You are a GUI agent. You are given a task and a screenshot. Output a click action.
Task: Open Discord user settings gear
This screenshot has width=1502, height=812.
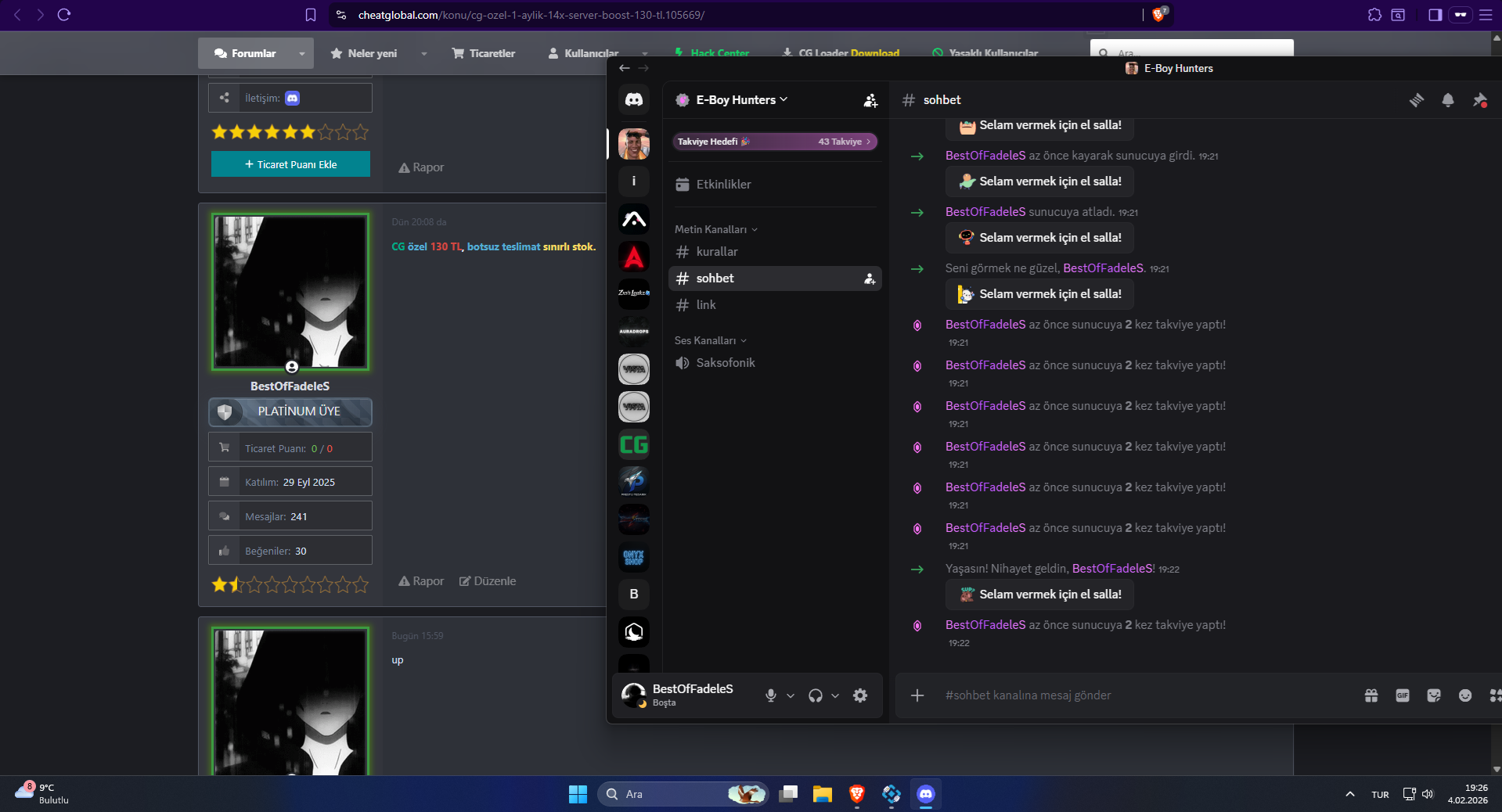[860, 695]
